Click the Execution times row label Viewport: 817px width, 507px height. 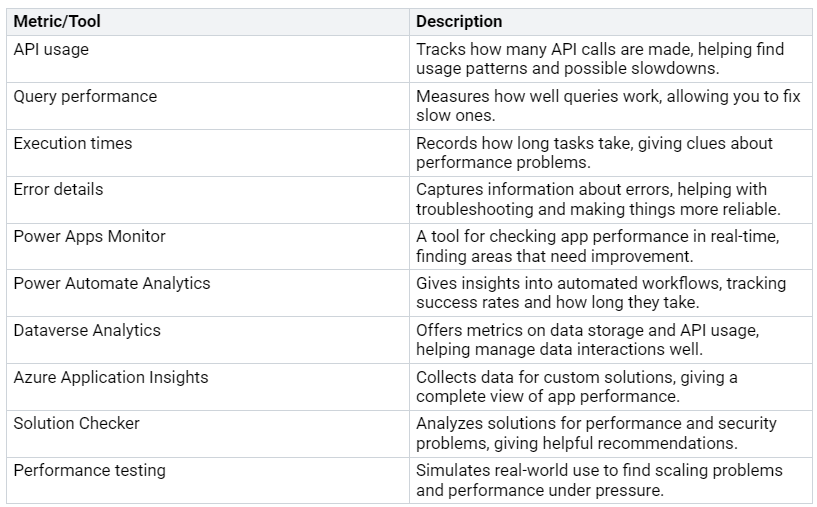click(72, 143)
